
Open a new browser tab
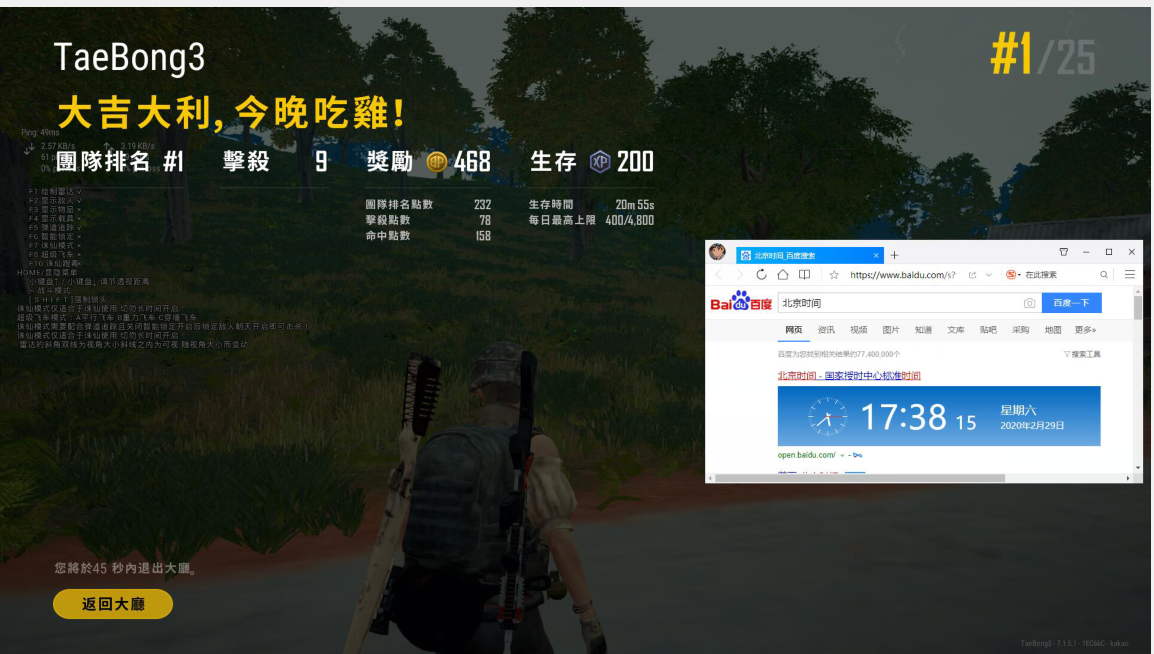click(x=894, y=255)
